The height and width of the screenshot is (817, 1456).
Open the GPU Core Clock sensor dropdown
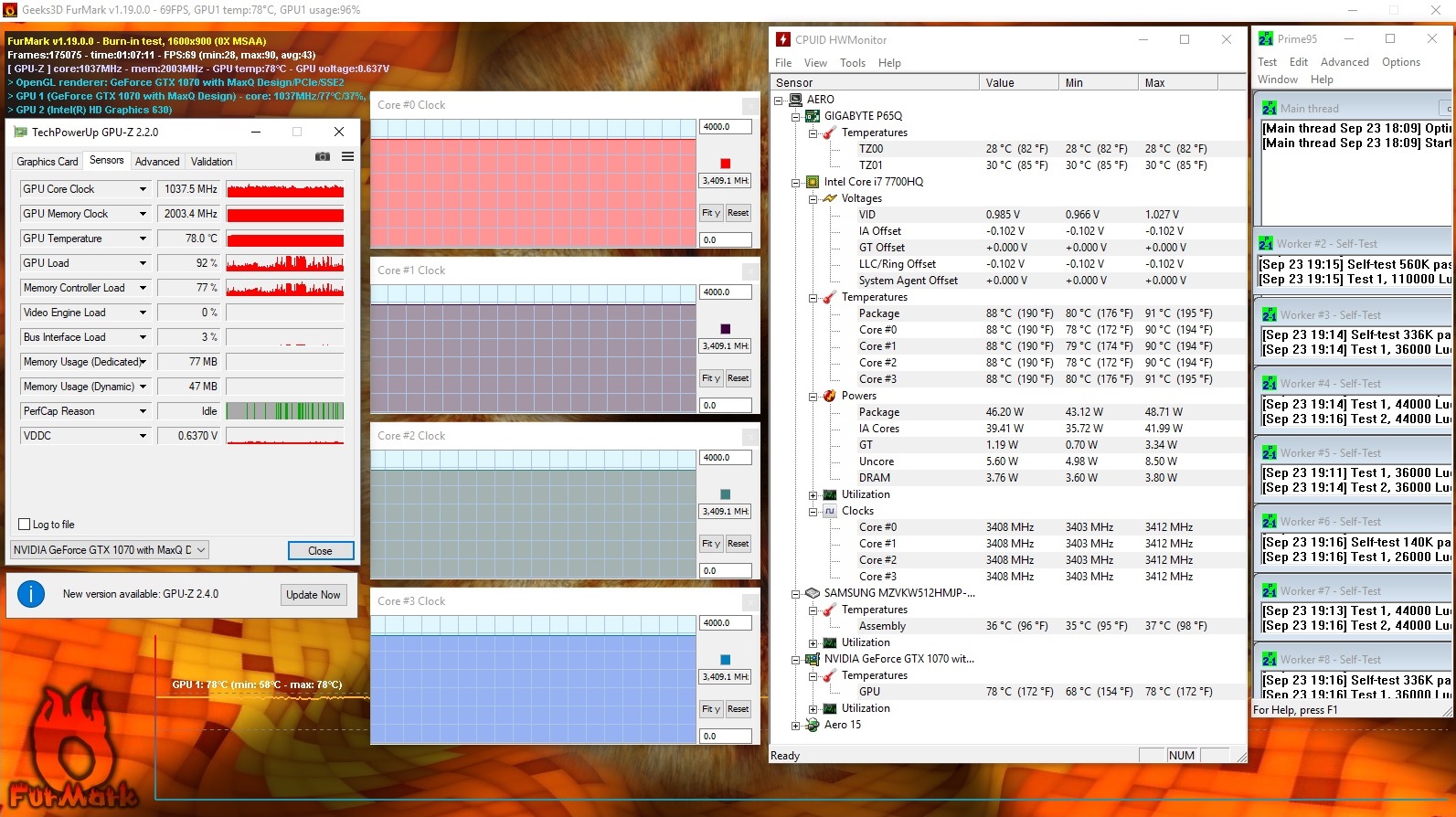143,189
